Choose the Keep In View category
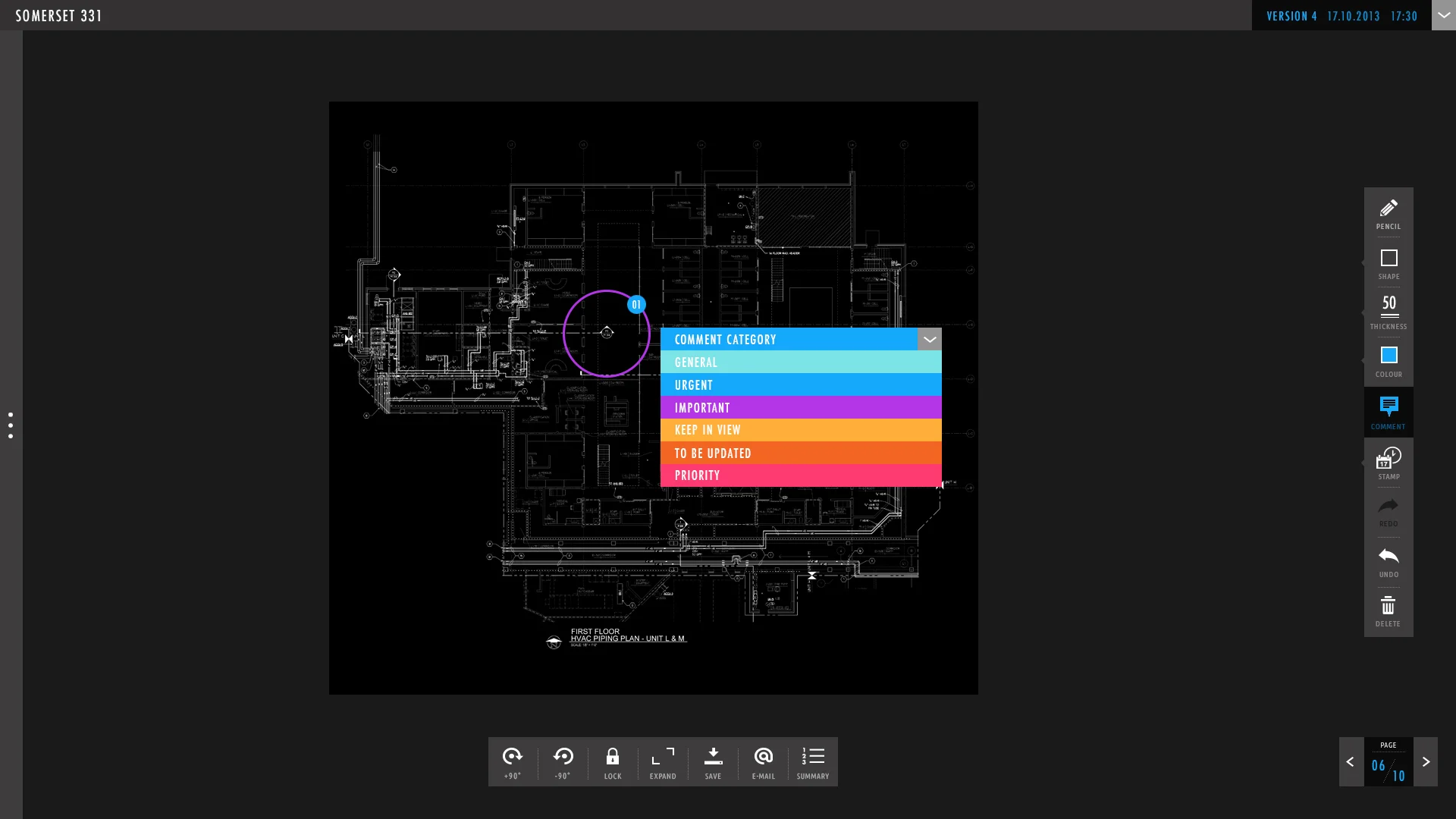Viewport: 1456px width, 819px height. click(801, 430)
